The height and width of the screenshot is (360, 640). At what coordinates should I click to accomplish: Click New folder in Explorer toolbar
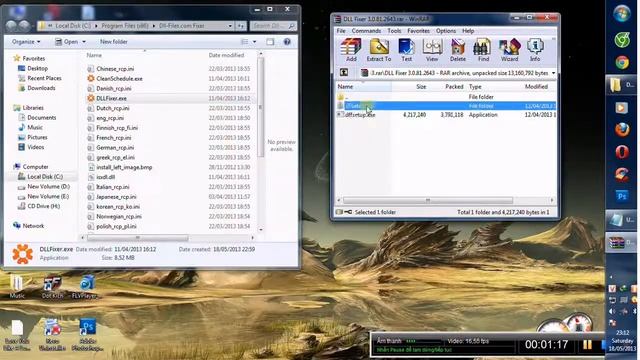tap(113, 42)
